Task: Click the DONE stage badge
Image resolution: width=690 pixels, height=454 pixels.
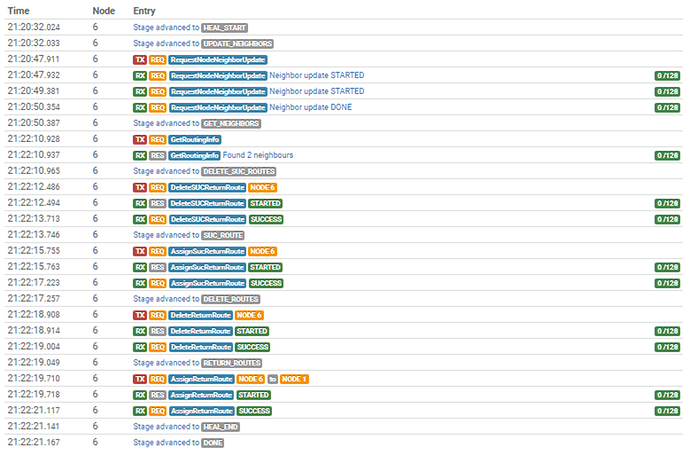Action: [x=213, y=443]
